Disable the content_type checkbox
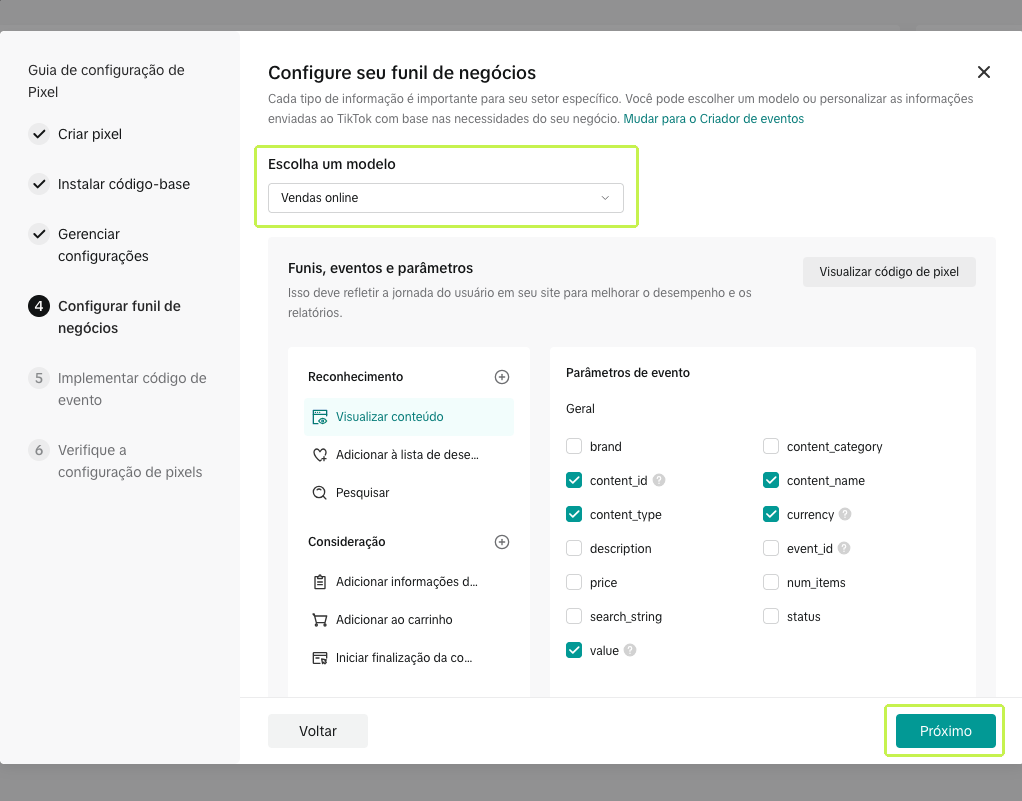1022x801 pixels. pyautogui.click(x=574, y=514)
